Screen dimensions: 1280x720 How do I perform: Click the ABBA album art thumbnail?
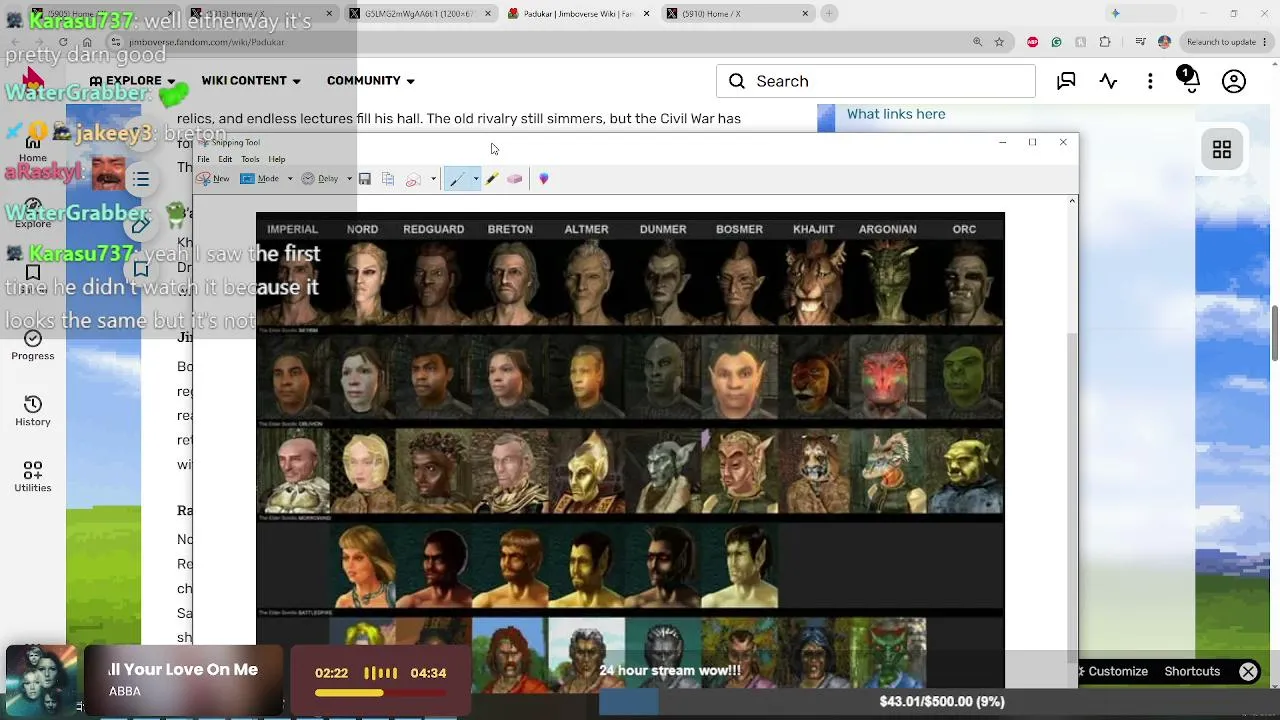pos(42,681)
